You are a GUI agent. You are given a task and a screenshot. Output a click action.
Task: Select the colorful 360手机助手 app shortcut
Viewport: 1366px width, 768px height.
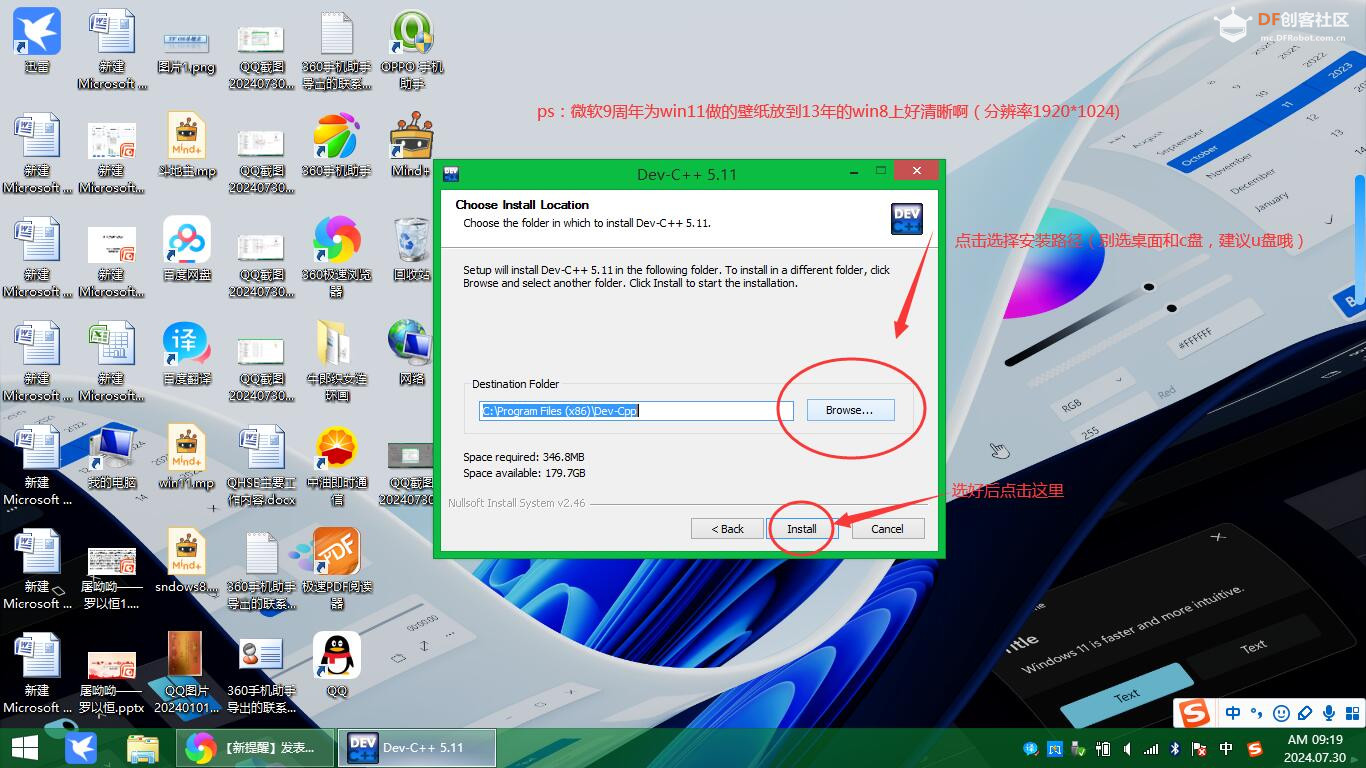pos(337,145)
